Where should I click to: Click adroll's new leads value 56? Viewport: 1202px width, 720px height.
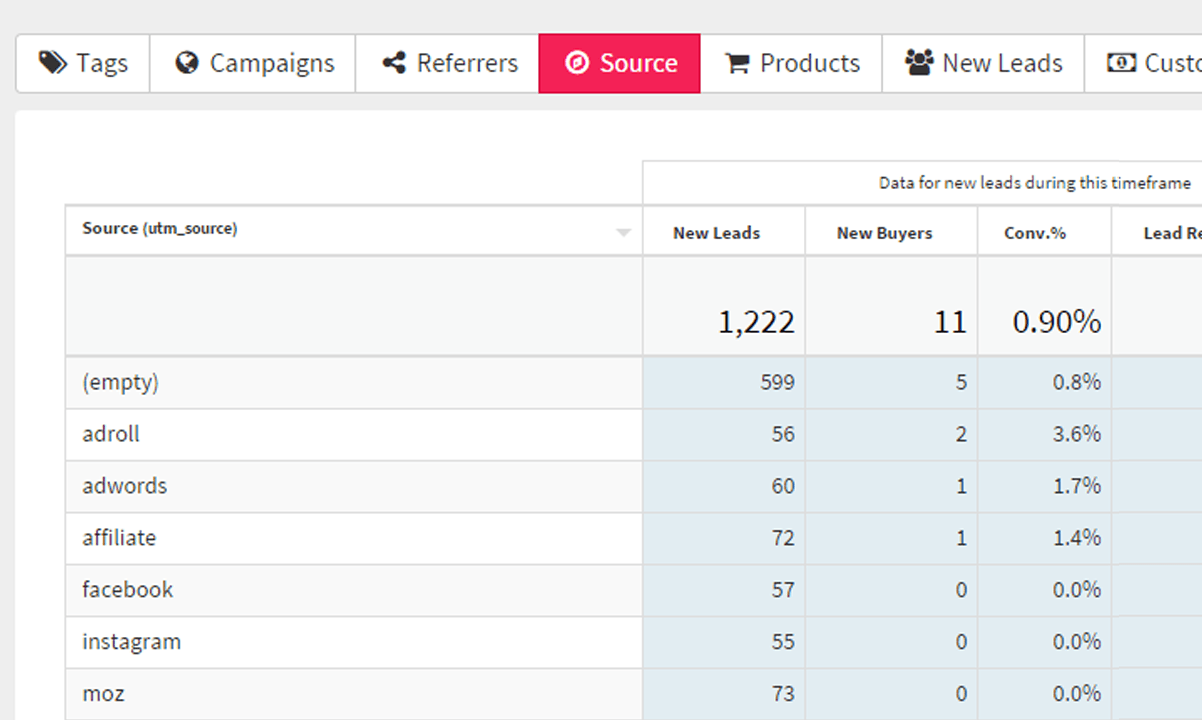pyautogui.click(x=783, y=434)
